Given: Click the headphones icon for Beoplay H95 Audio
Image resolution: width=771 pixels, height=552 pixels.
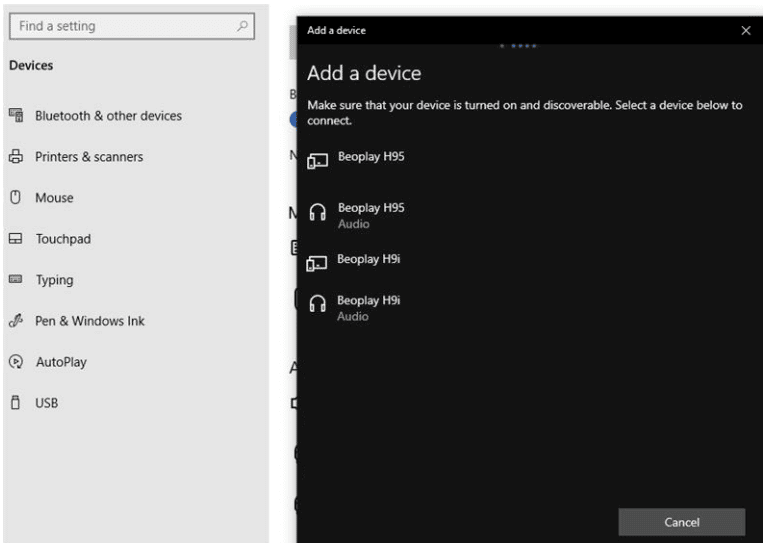Looking at the screenshot, I should coord(317,212).
